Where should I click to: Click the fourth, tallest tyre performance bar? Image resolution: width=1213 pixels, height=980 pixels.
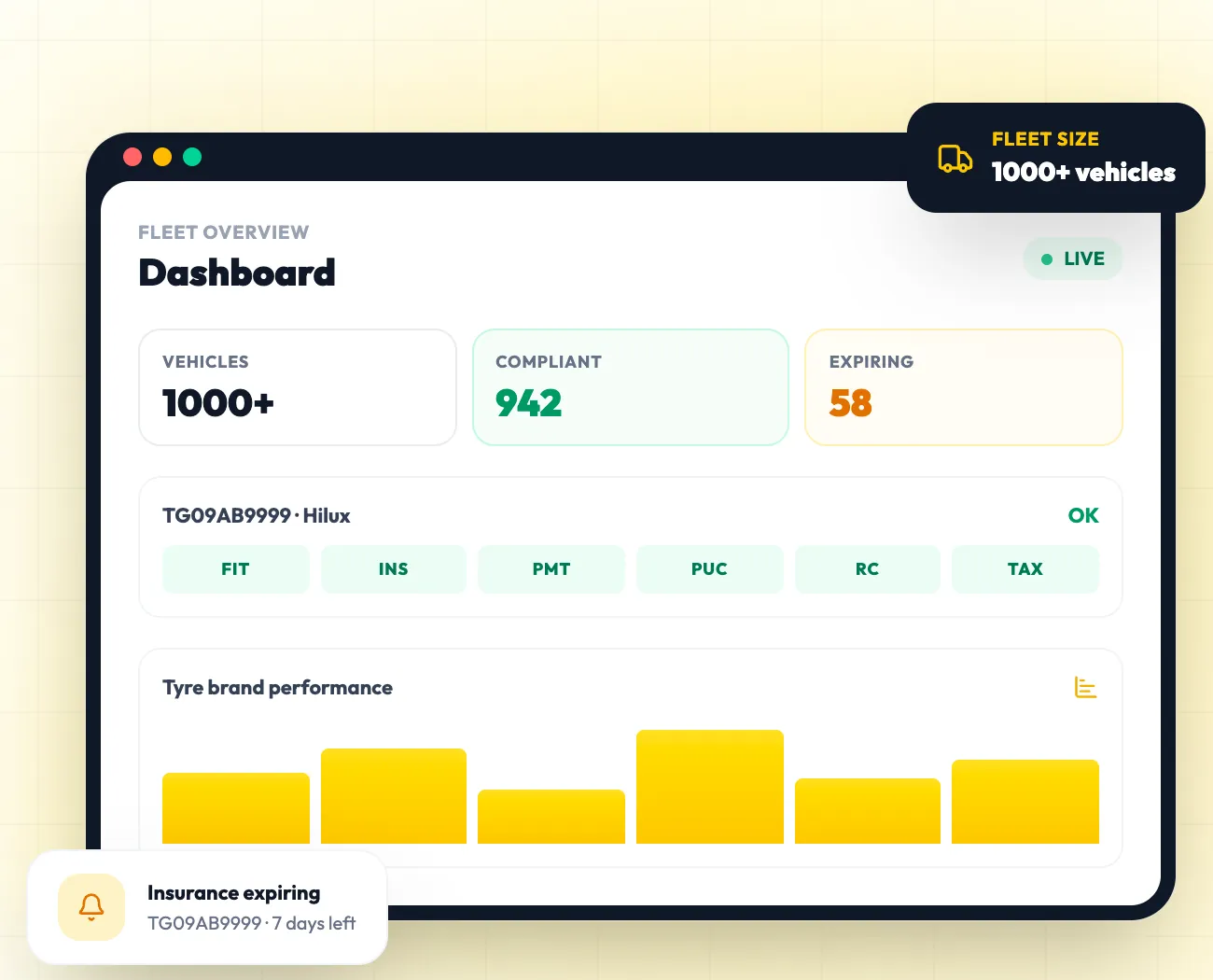point(710,787)
